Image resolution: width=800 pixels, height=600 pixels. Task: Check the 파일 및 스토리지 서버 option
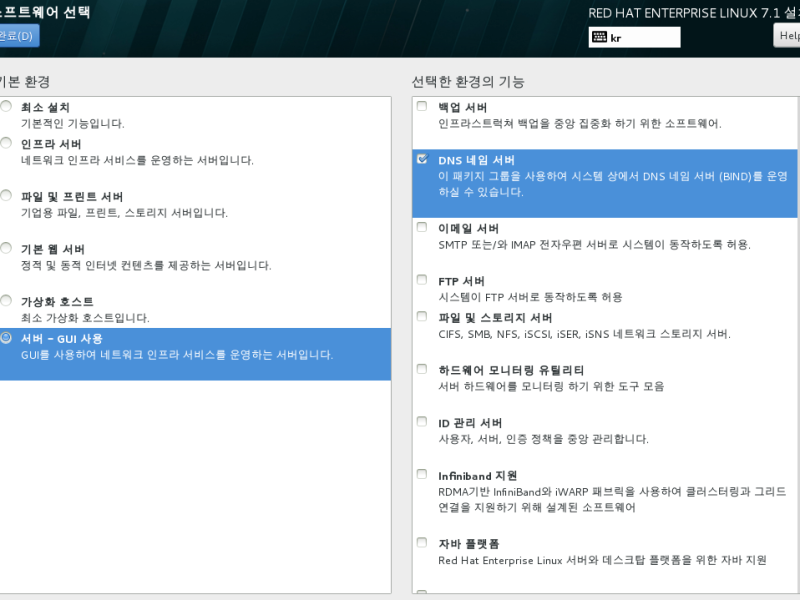point(422,316)
